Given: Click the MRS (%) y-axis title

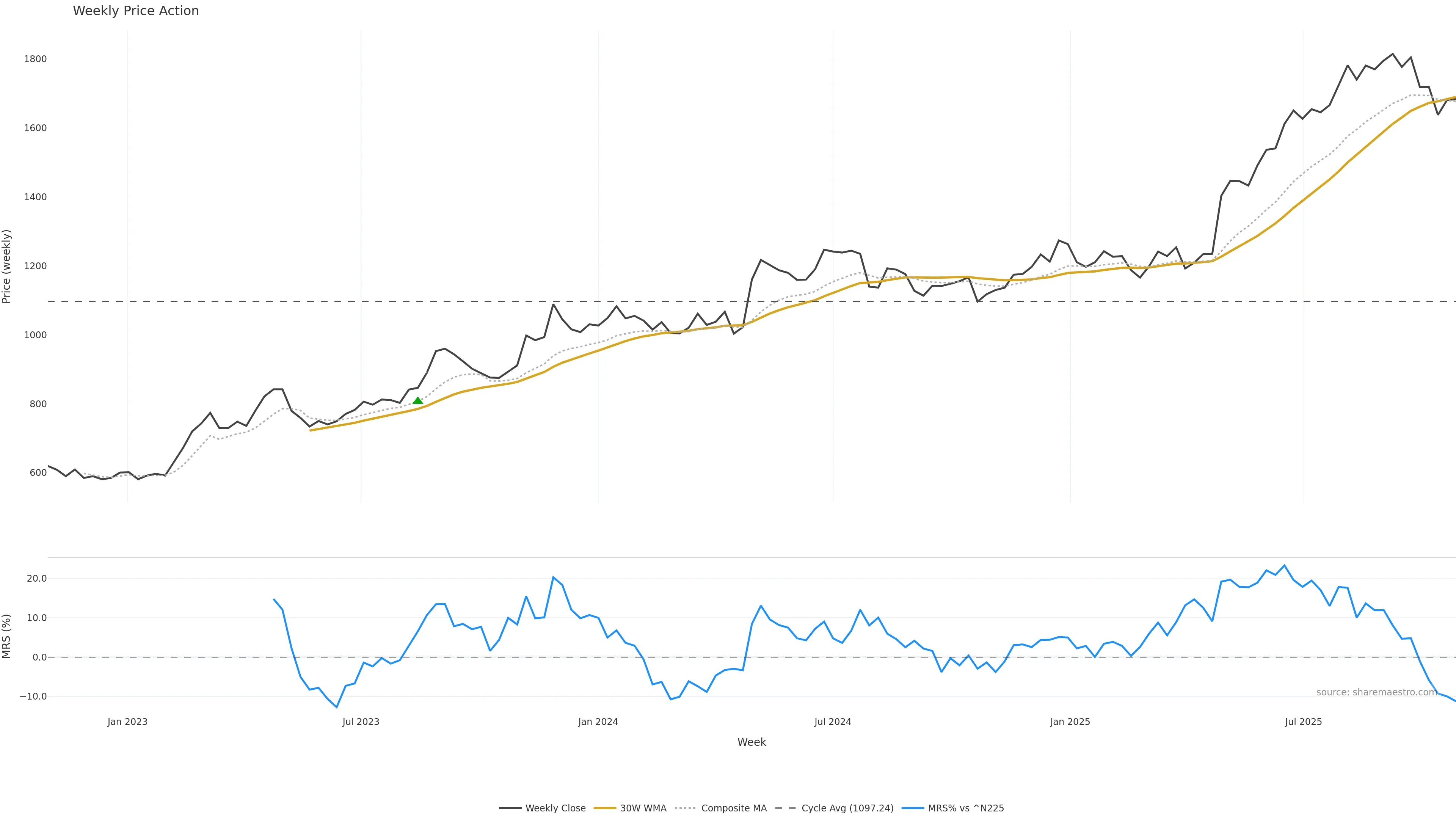Looking at the screenshot, I should pos(7,637).
